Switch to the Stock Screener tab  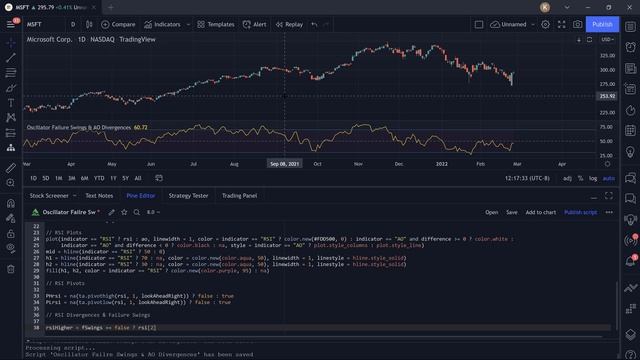tap(49, 196)
